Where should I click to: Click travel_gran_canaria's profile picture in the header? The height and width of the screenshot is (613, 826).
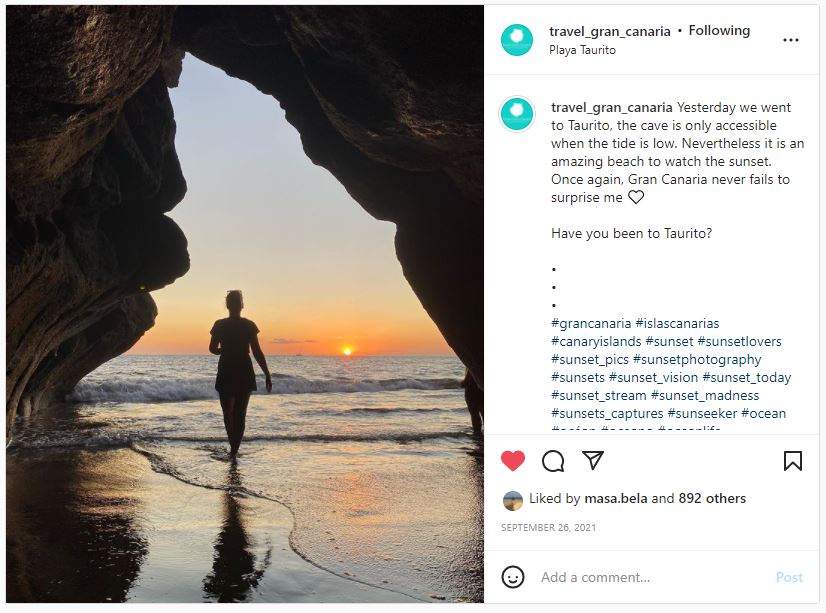click(516, 39)
